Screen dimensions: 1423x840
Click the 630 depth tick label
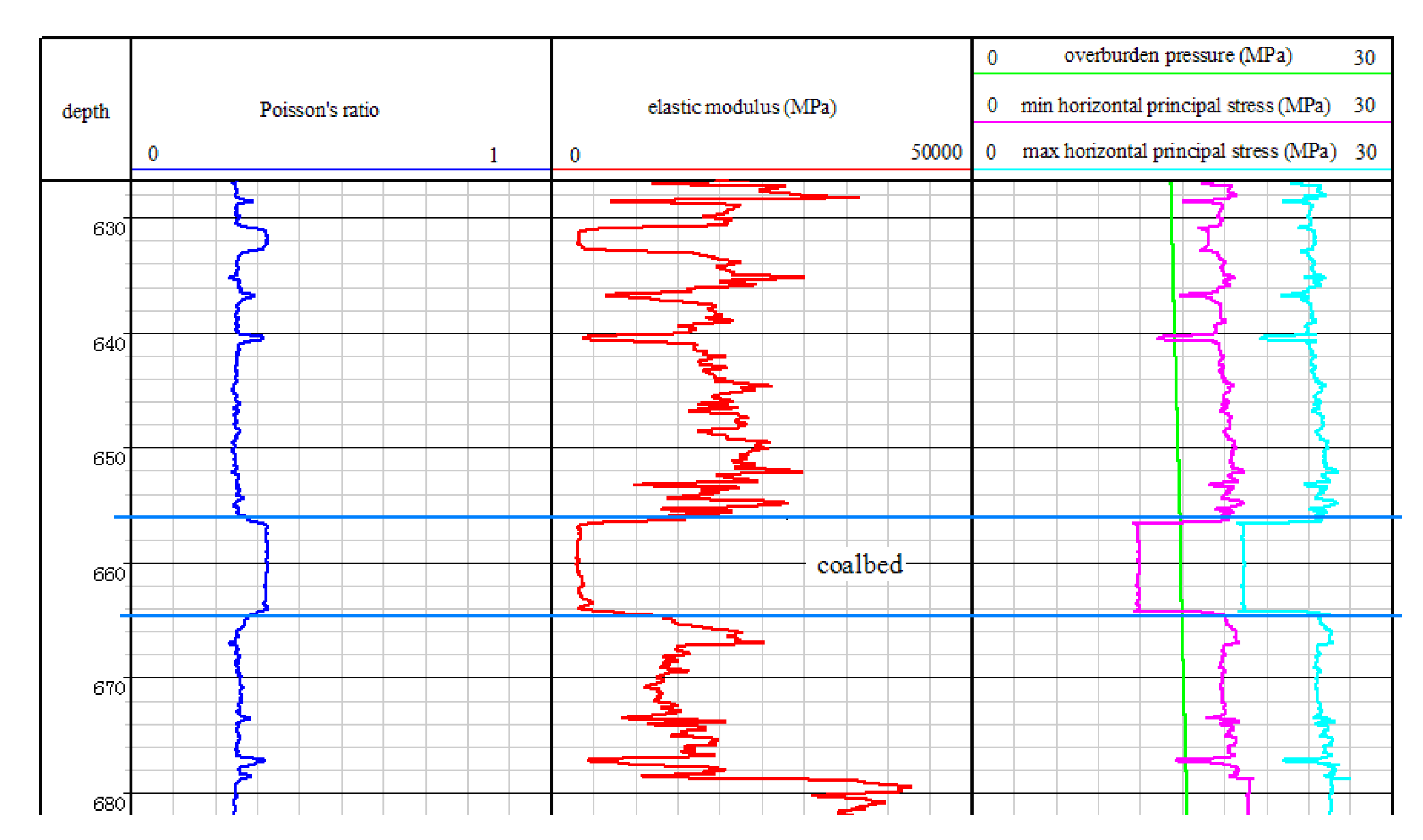pyautogui.click(x=108, y=229)
